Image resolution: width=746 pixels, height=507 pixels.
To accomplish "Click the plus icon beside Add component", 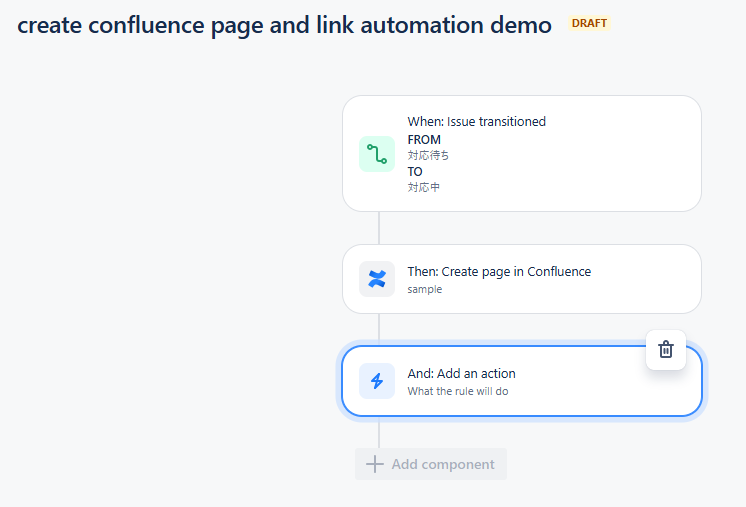I will click(x=374, y=464).
